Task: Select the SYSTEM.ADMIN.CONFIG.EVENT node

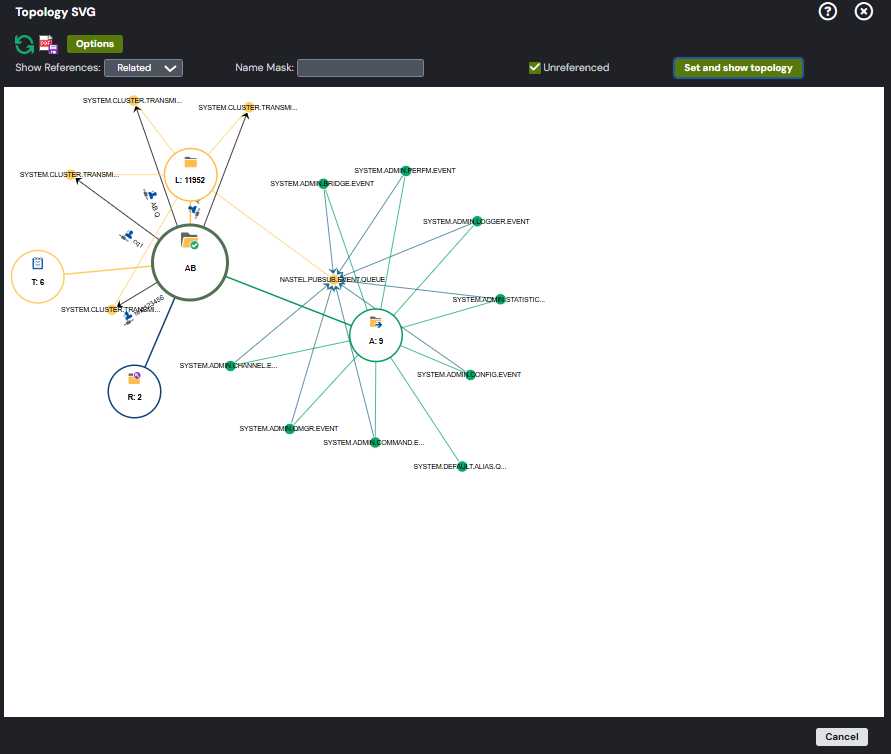Action: [471, 375]
